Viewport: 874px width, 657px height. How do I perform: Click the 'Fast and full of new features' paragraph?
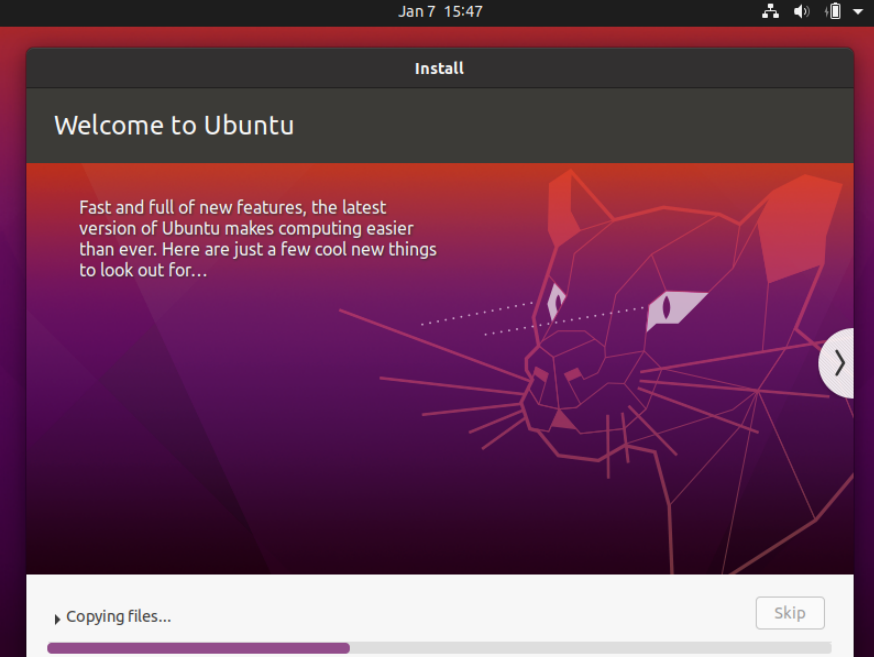coord(258,239)
